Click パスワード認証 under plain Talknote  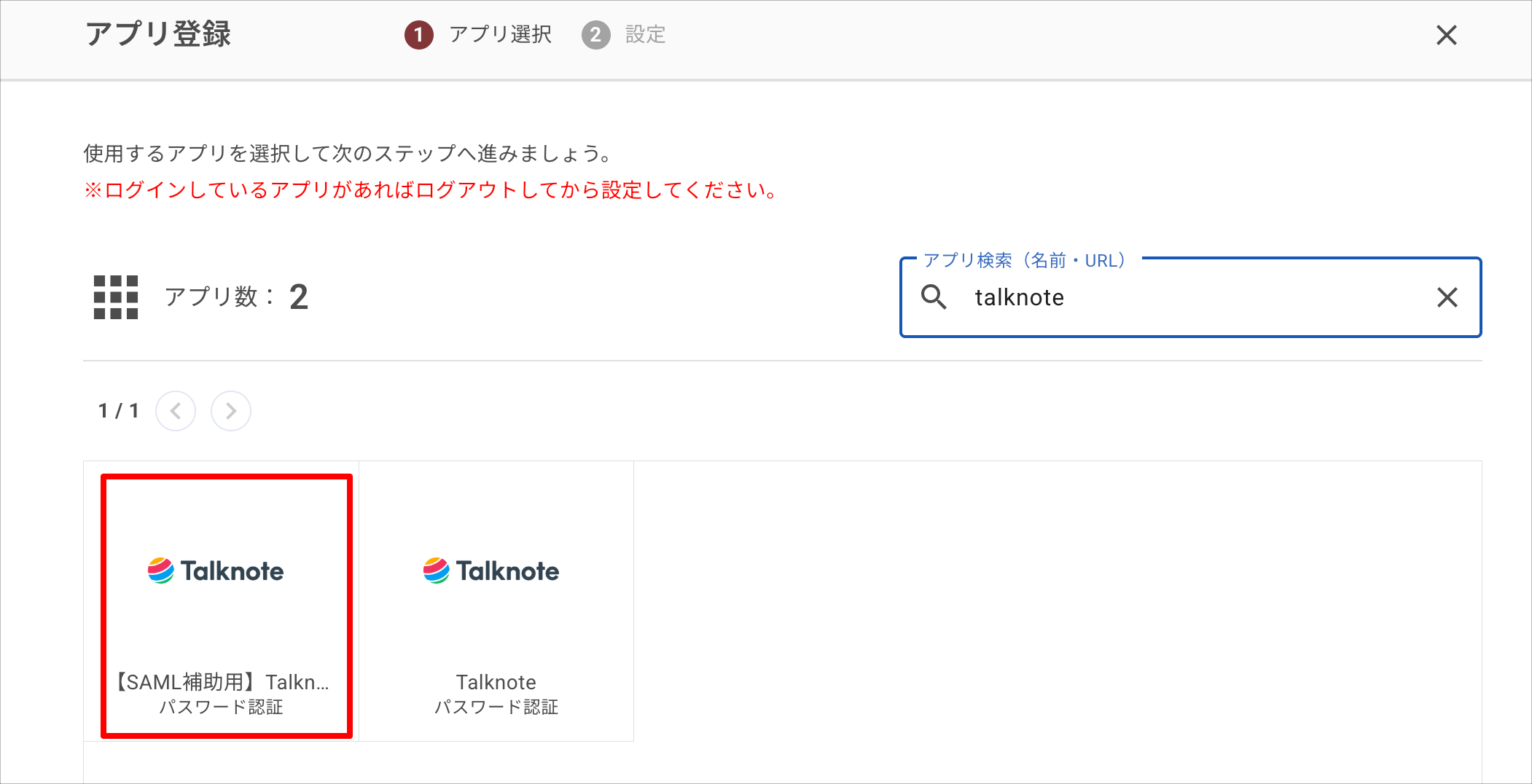[x=496, y=707]
